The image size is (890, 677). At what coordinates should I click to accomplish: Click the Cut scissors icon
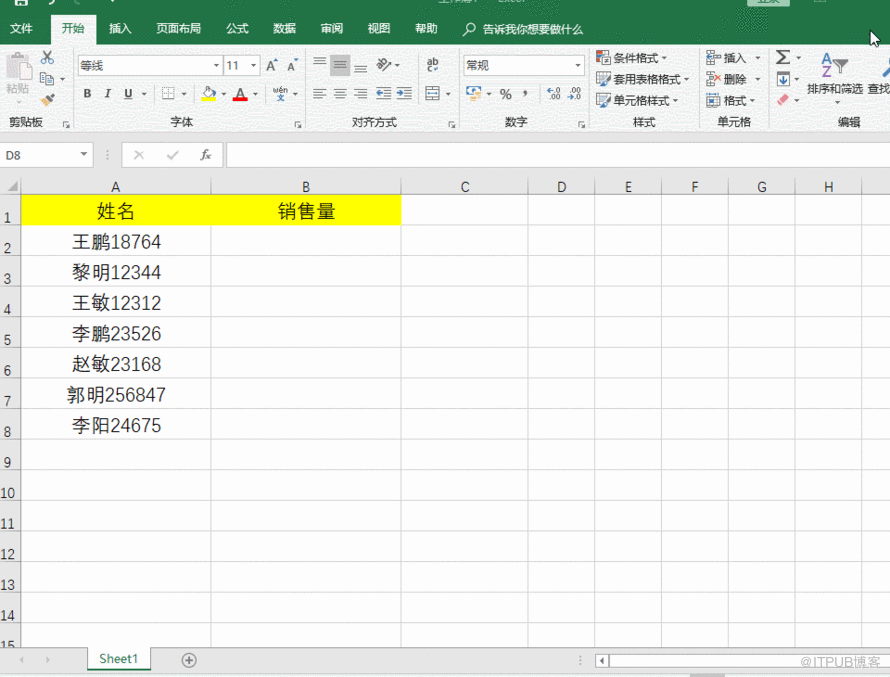click(x=47, y=59)
